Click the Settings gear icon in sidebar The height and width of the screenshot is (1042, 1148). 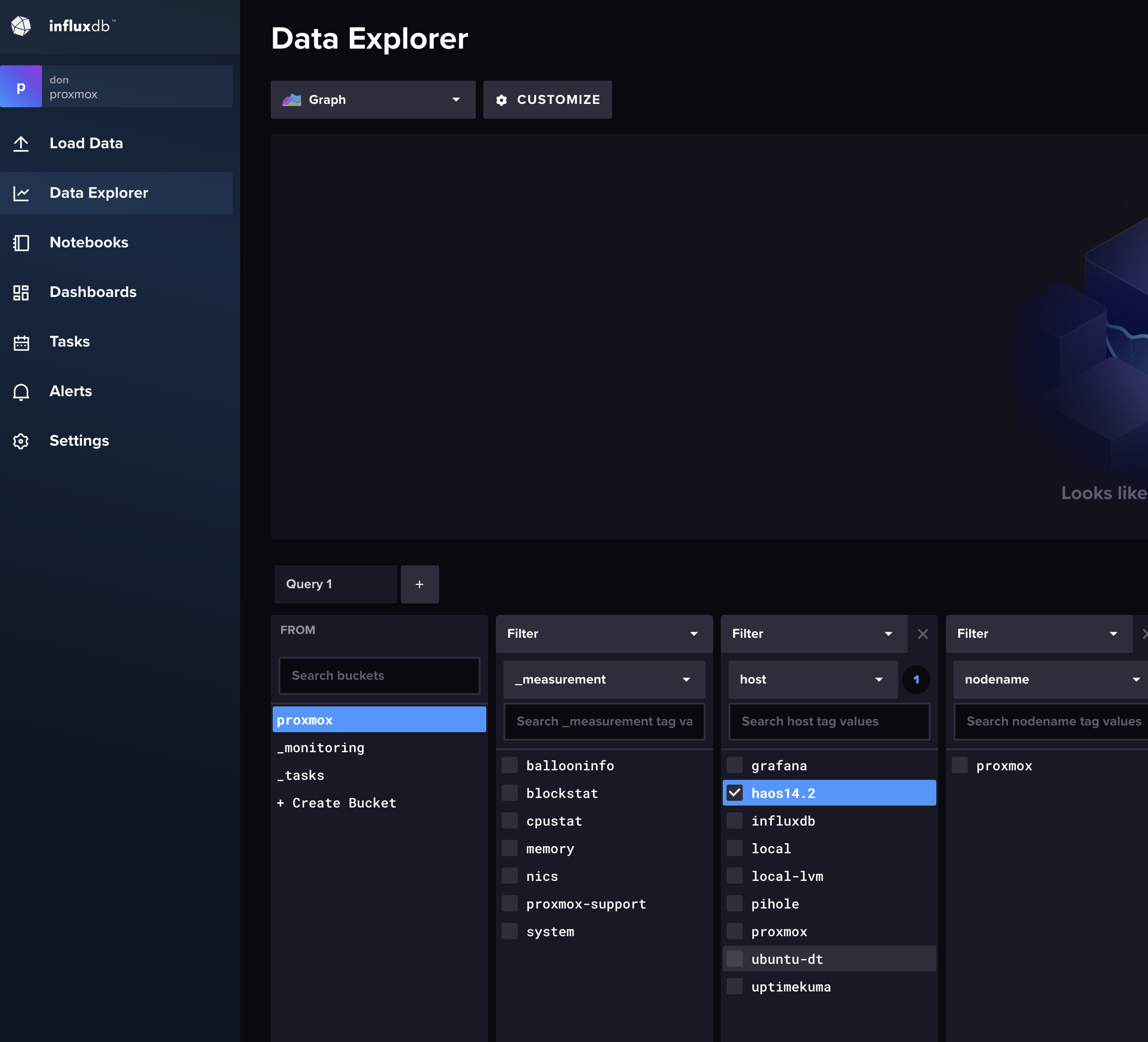[21, 441]
